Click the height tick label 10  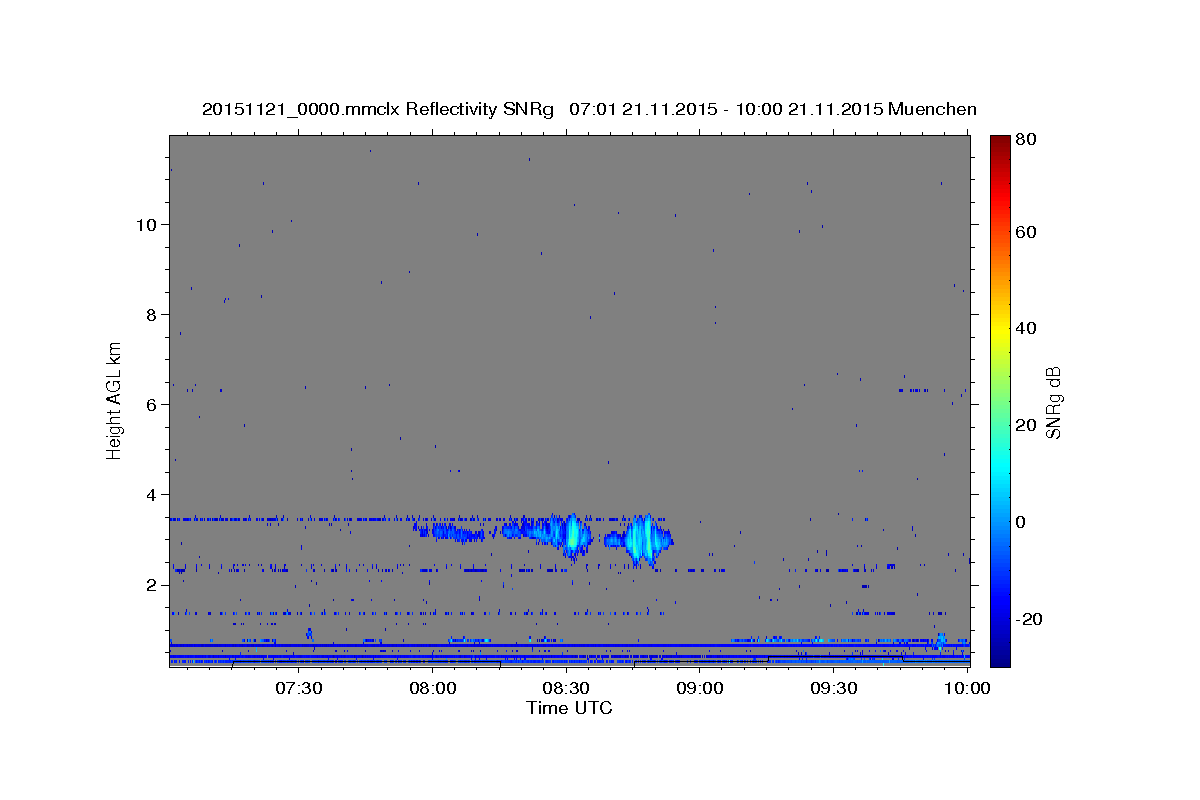[x=146, y=224]
